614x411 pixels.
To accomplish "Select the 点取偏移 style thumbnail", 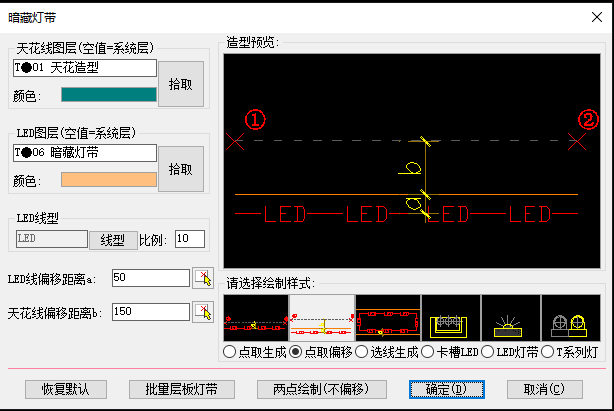I will coord(322,318).
